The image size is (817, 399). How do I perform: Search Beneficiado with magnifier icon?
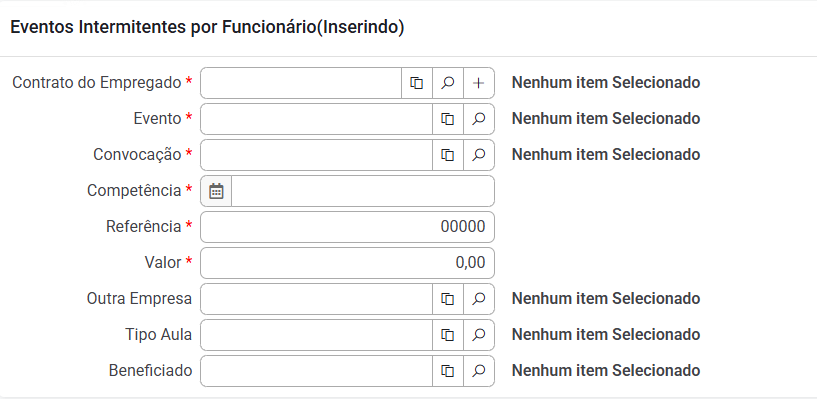coord(478,371)
